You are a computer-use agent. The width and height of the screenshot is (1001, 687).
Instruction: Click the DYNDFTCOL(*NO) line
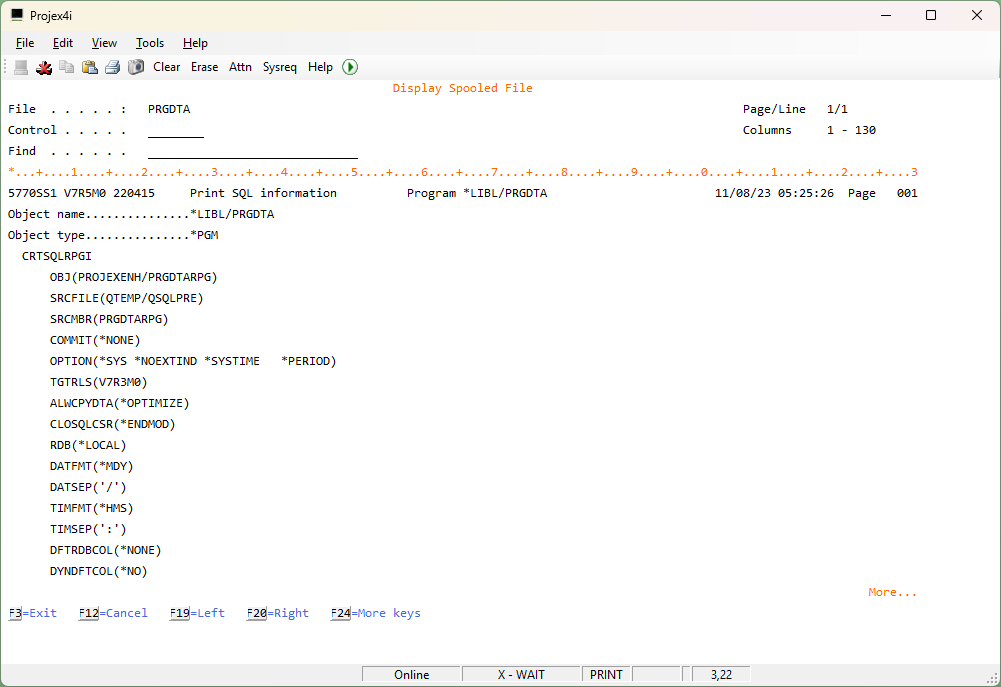(98, 571)
